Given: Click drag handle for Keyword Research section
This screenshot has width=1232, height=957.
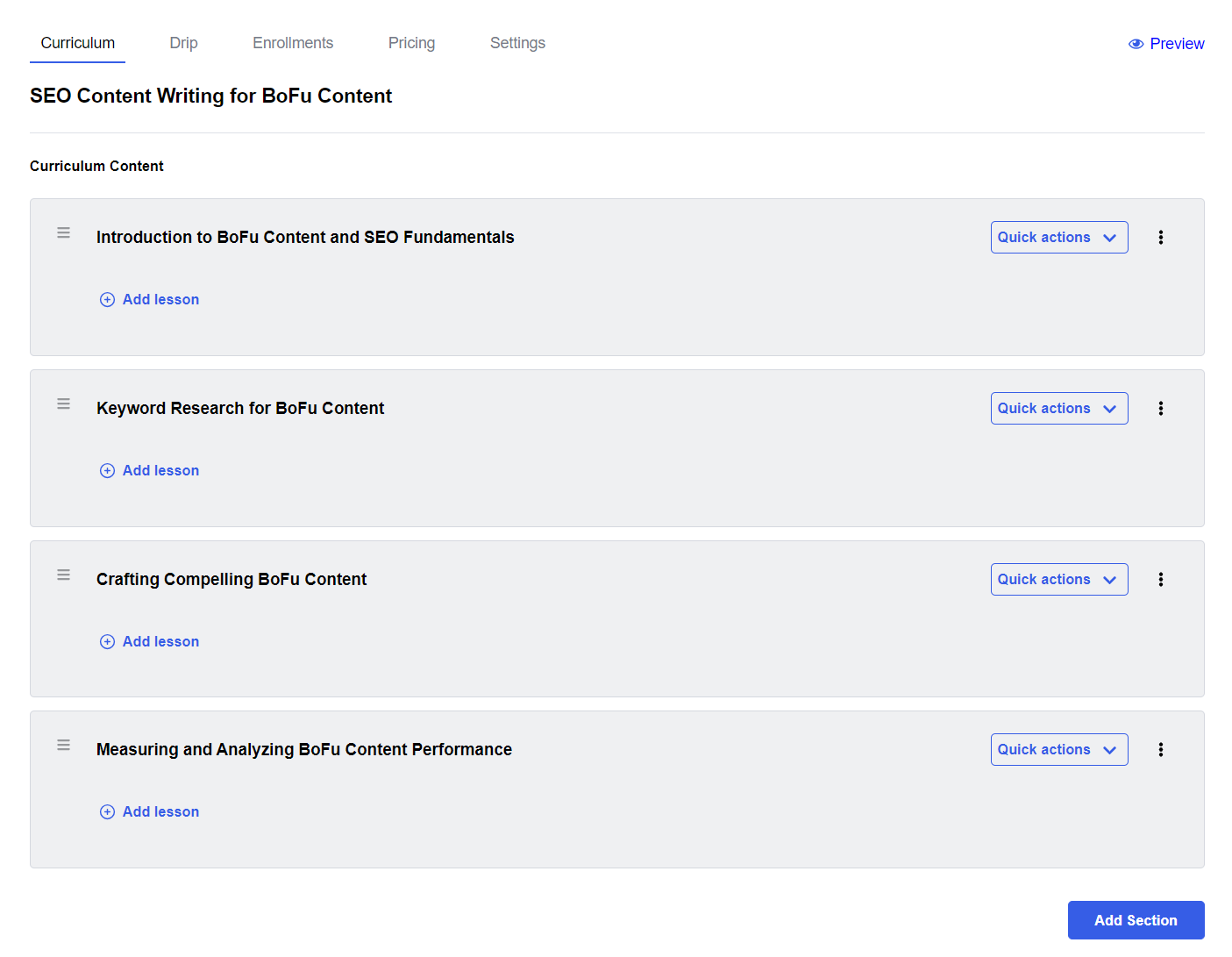Looking at the screenshot, I should pyautogui.click(x=63, y=404).
